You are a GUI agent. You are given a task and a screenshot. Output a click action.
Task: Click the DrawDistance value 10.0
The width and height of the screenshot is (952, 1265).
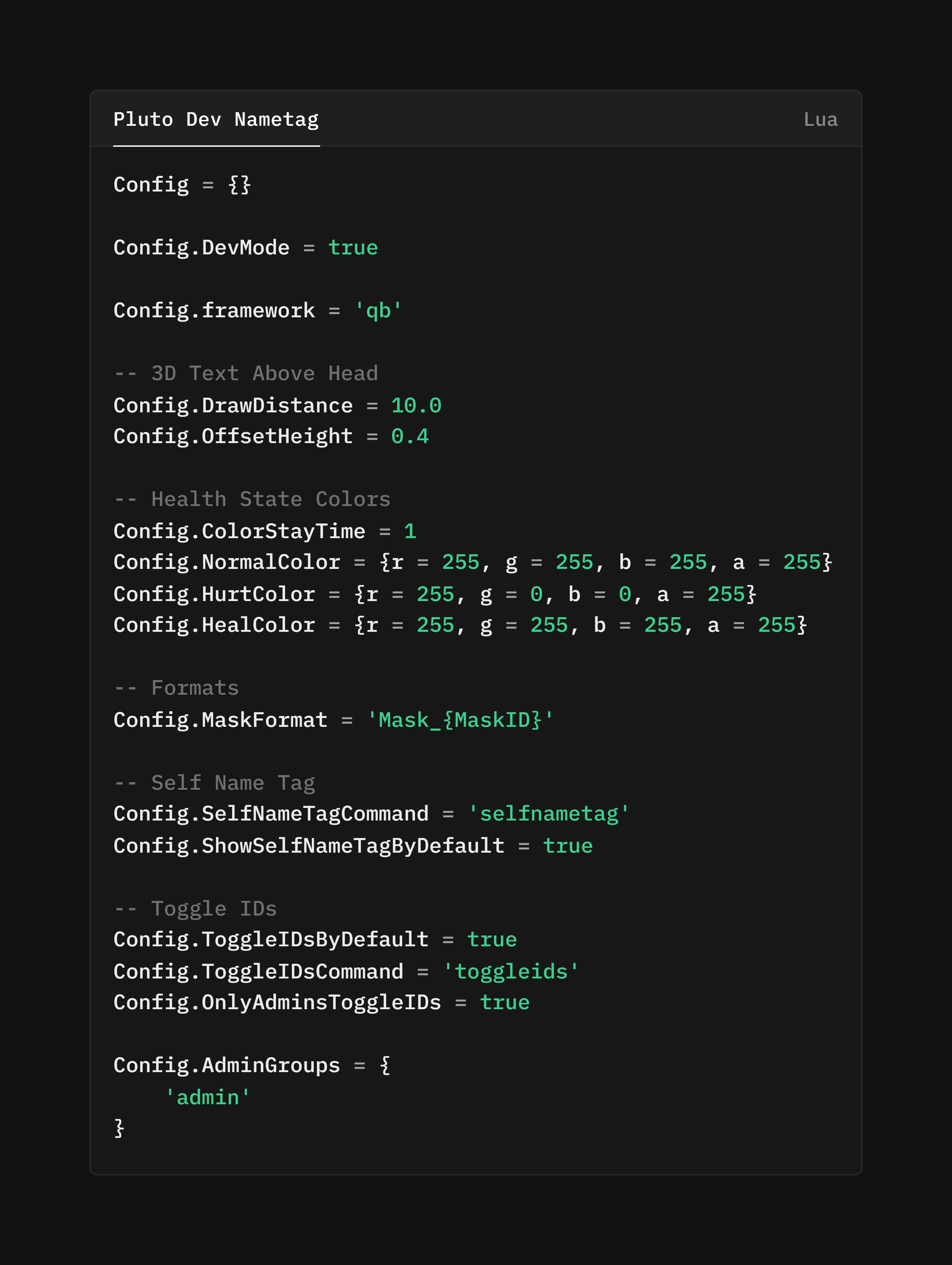[x=416, y=405]
